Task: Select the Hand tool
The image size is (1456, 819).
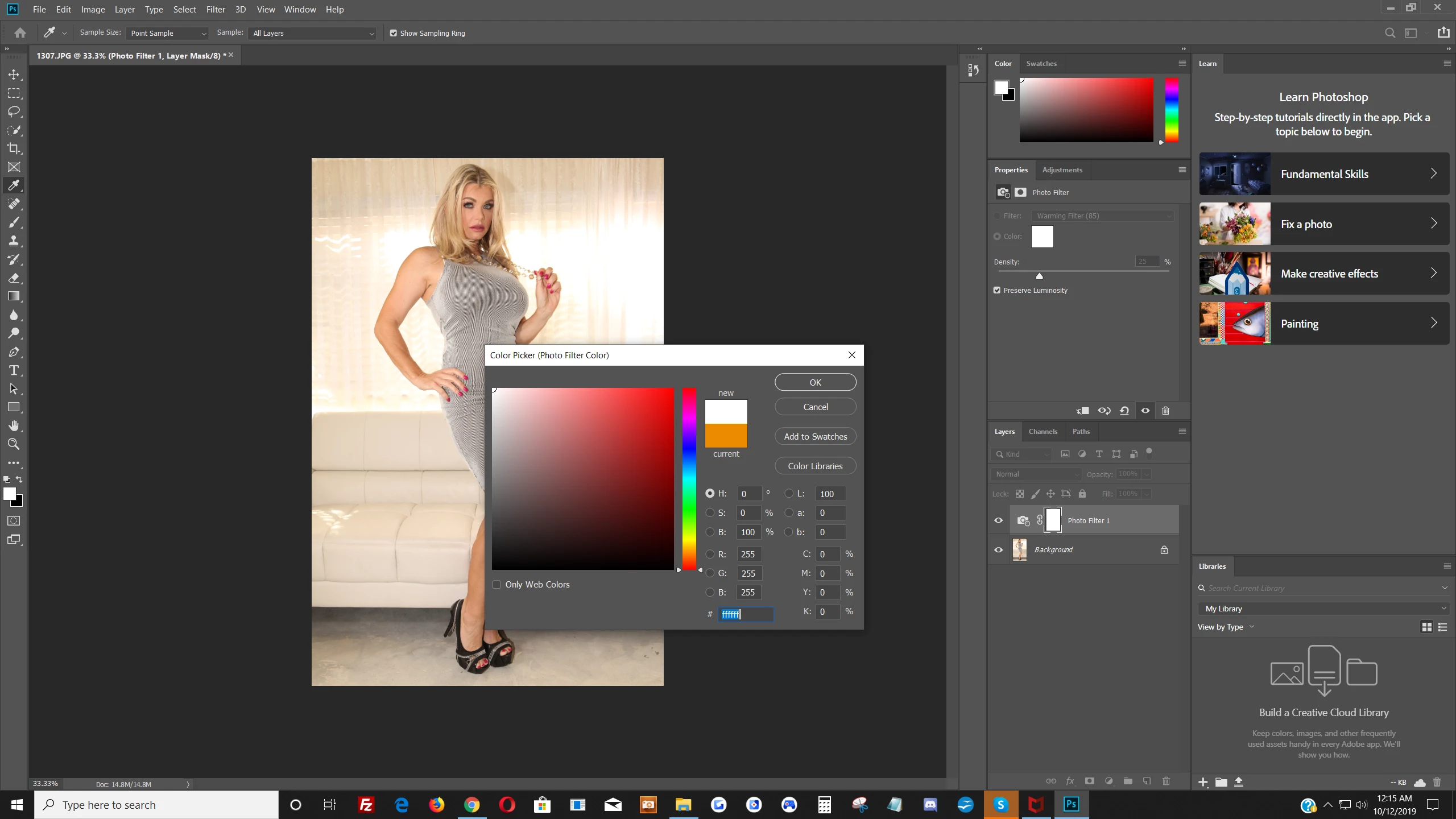Action: tap(14, 426)
